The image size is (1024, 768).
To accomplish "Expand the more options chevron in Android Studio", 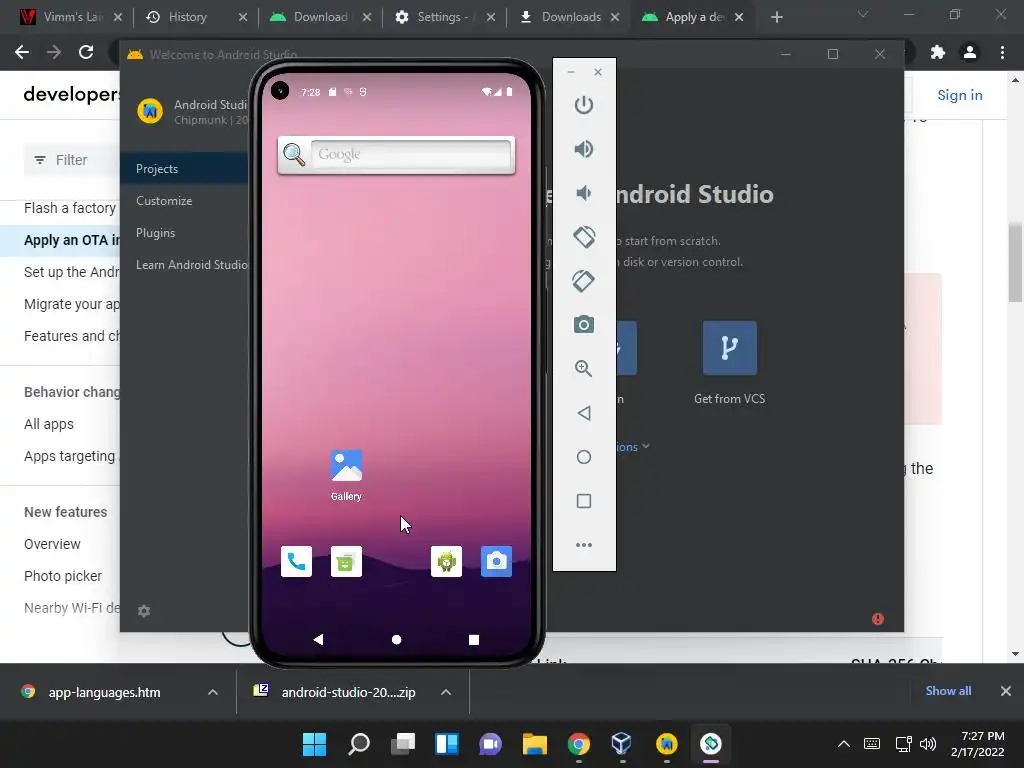I will click(x=646, y=446).
